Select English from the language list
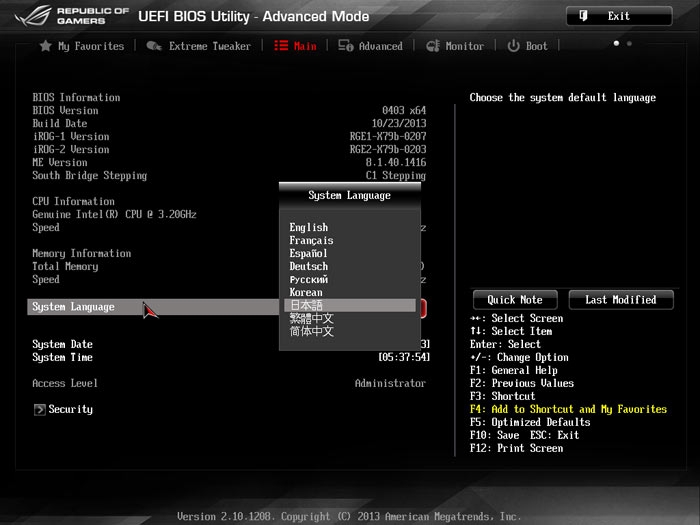Image resolution: width=700 pixels, height=525 pixels. [309, 228]
